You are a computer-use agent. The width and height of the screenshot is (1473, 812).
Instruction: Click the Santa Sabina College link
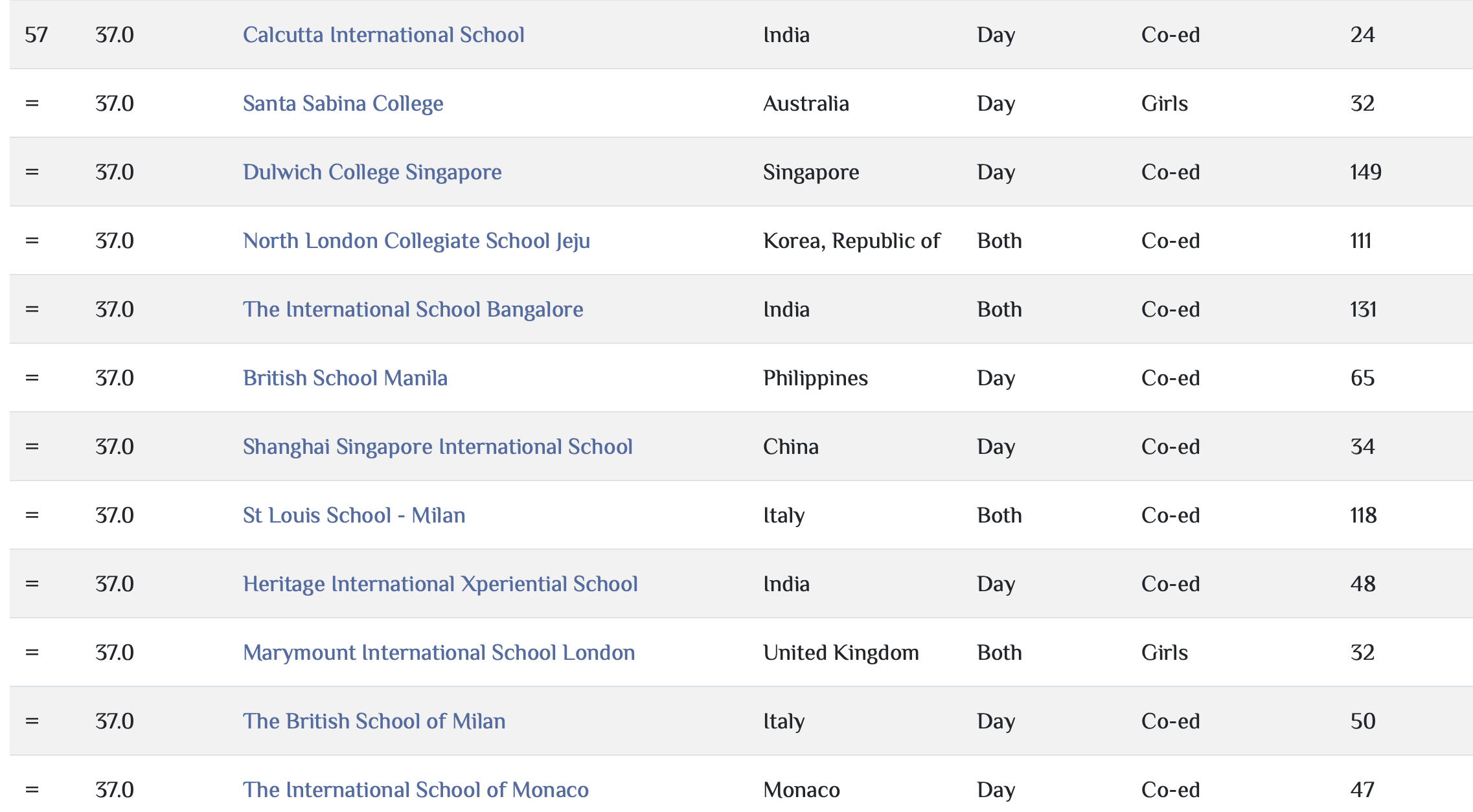click(x=343, y=104)
